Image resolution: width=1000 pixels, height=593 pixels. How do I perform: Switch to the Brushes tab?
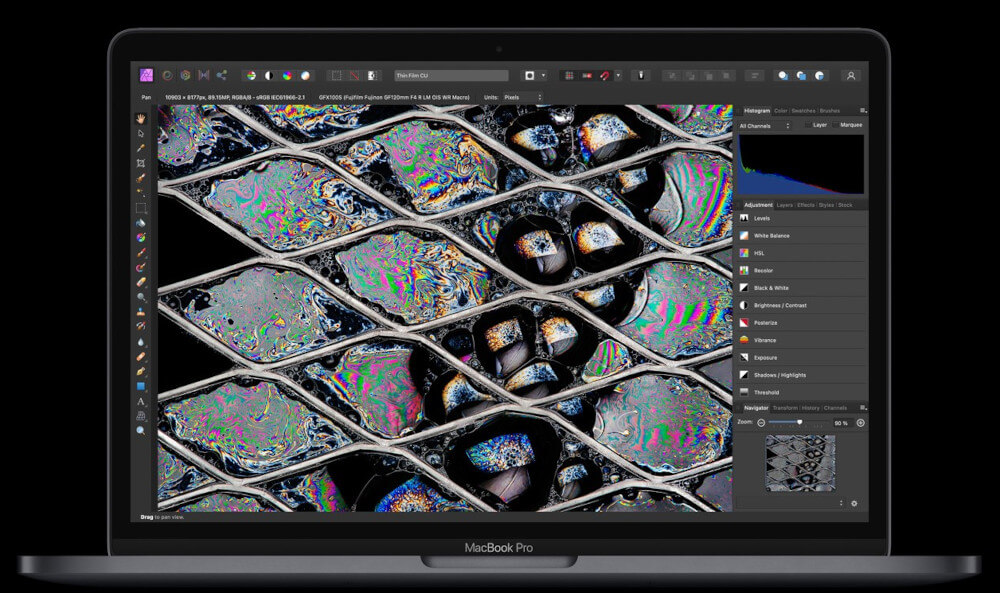click(x=830, y=111)
